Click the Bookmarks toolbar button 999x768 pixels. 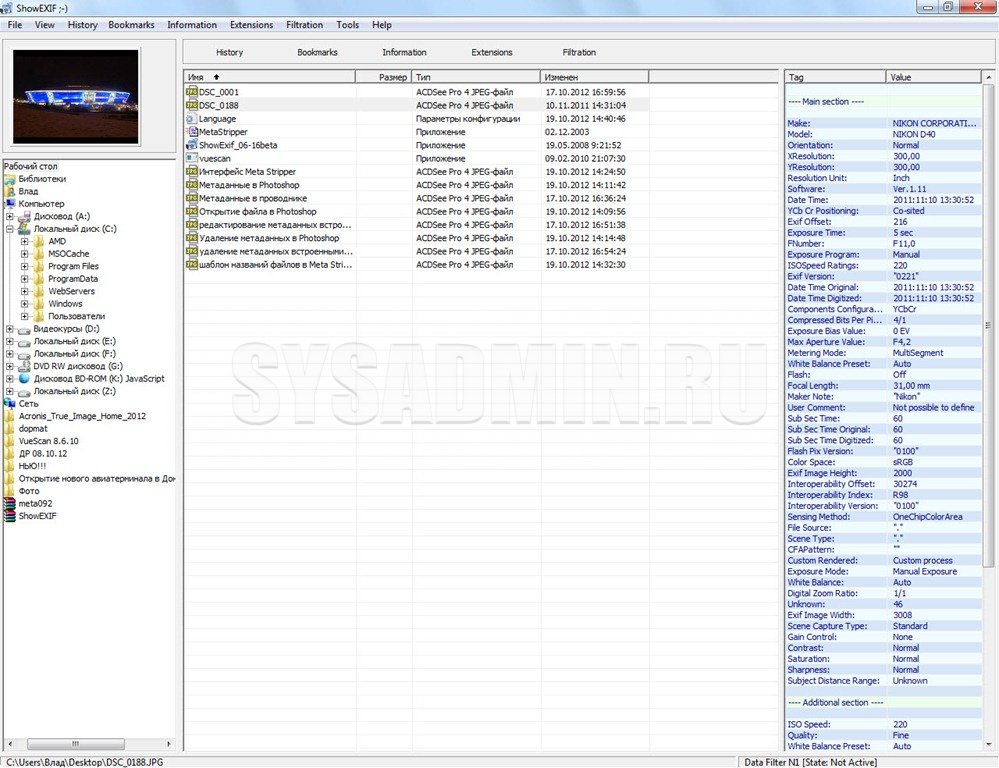coord(317,52)
